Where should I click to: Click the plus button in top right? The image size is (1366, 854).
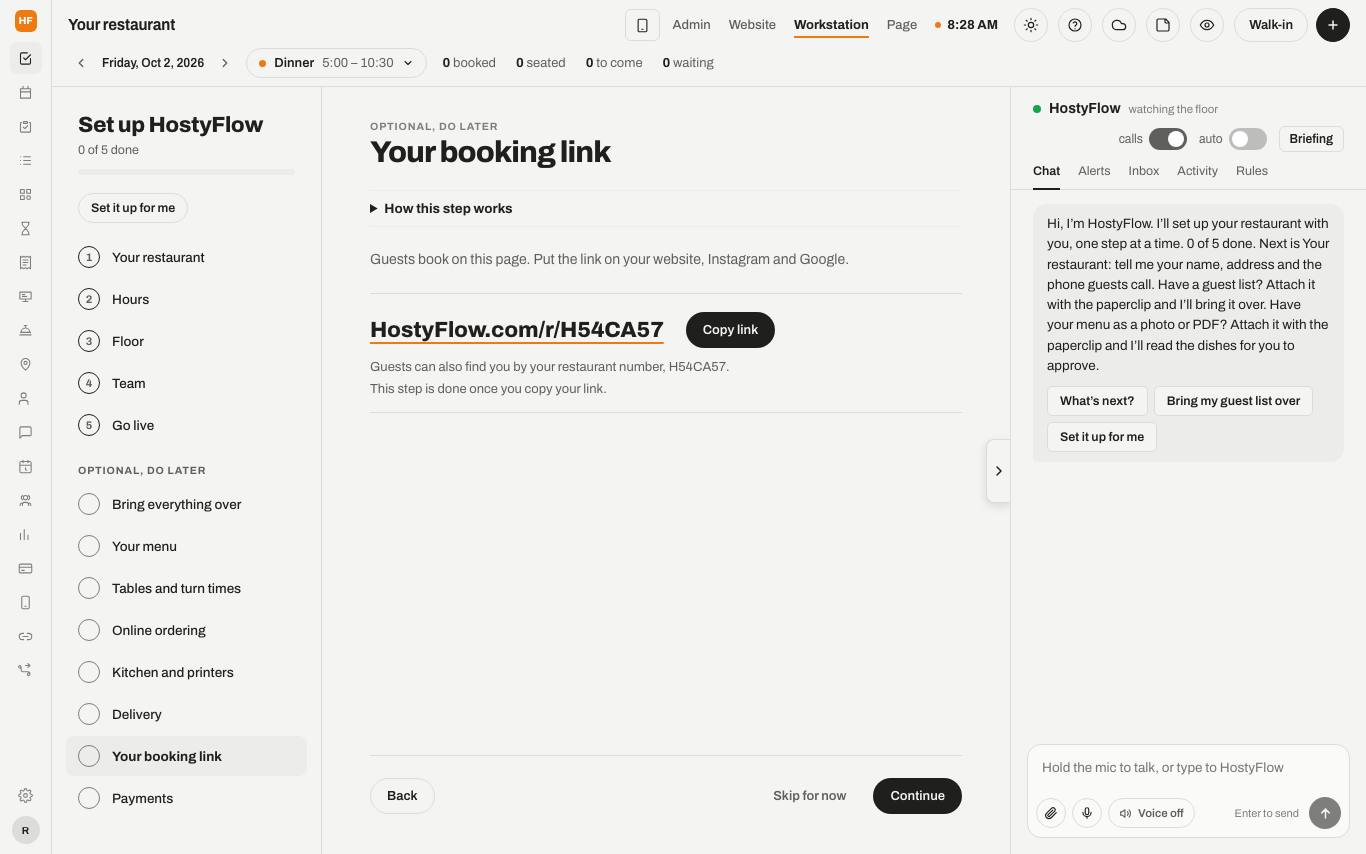1333,25
